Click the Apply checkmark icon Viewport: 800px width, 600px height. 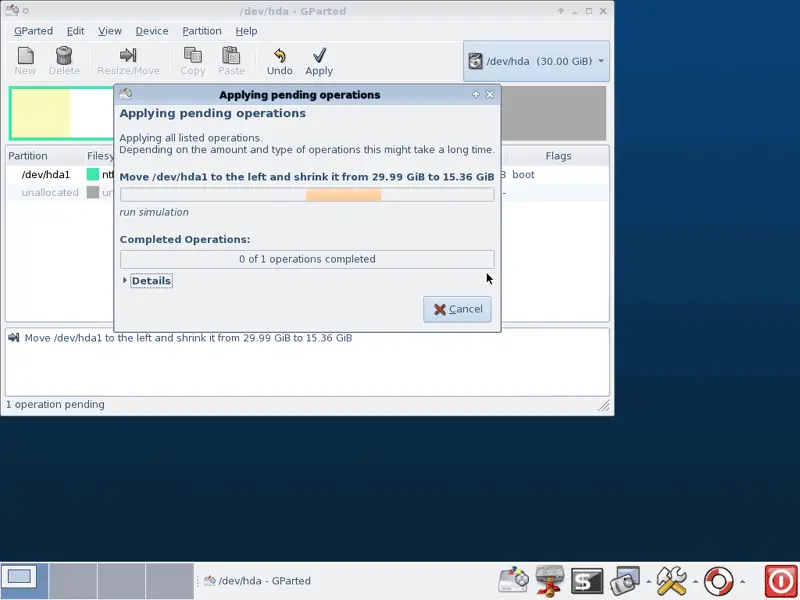(x=319, y=55)
